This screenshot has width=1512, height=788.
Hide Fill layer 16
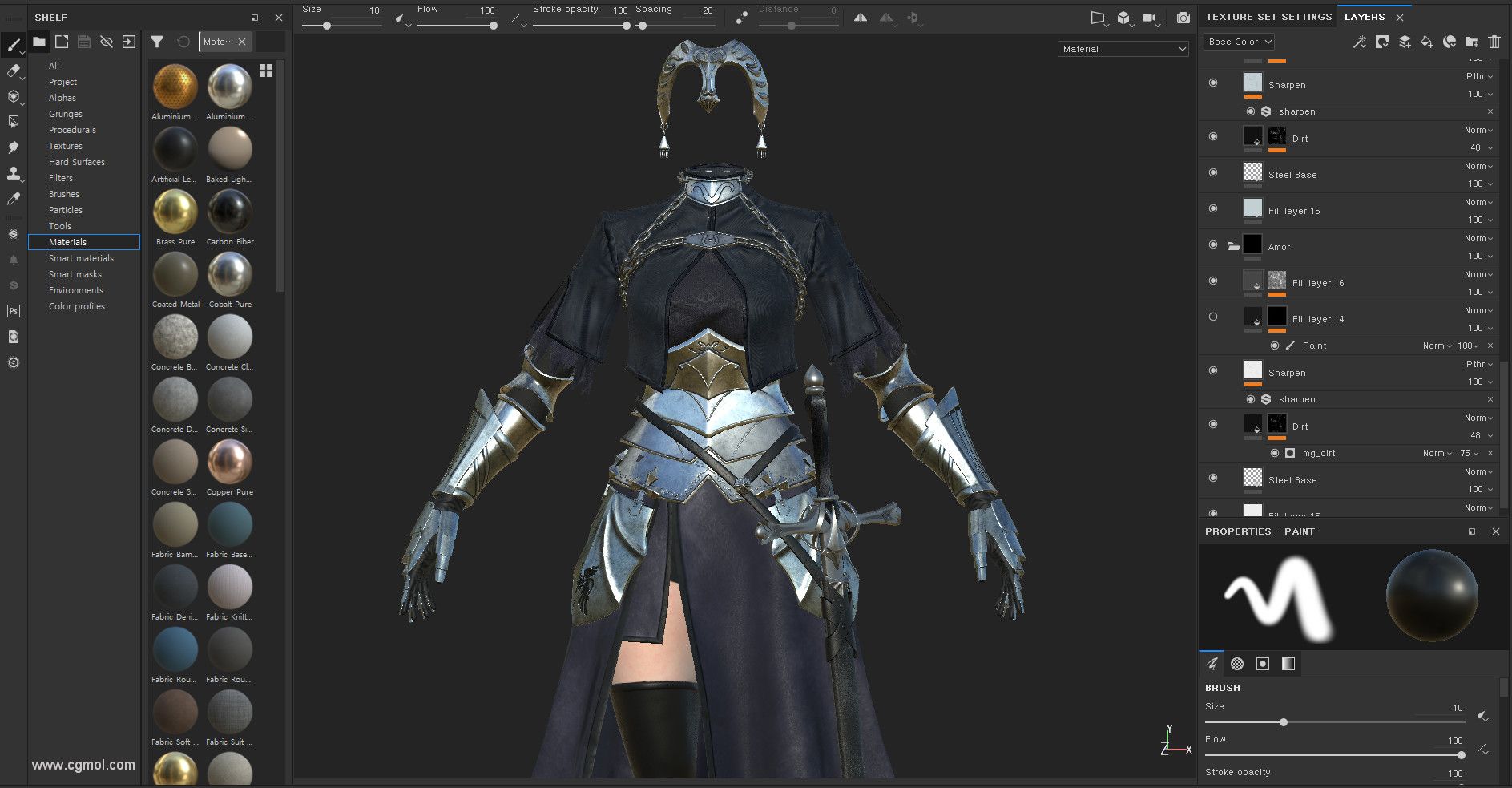1213,281
